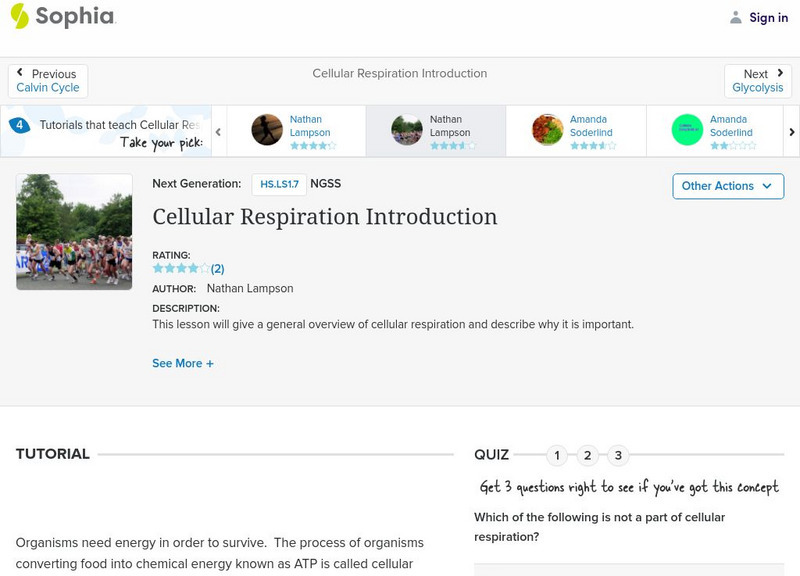Select quiz question 3 circle

pos(618,456)
